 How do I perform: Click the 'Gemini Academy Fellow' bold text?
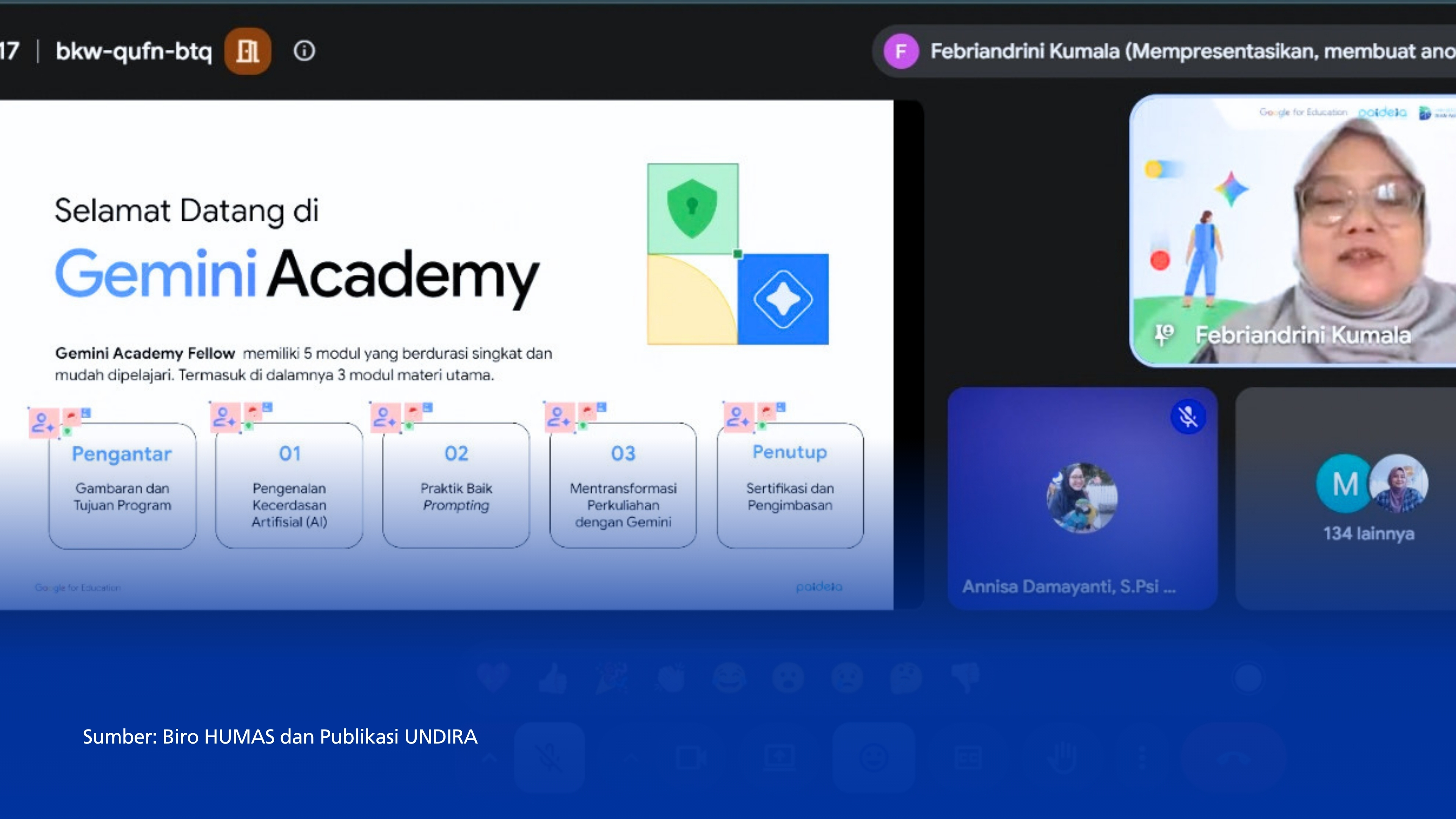click(x=145, y=353)
